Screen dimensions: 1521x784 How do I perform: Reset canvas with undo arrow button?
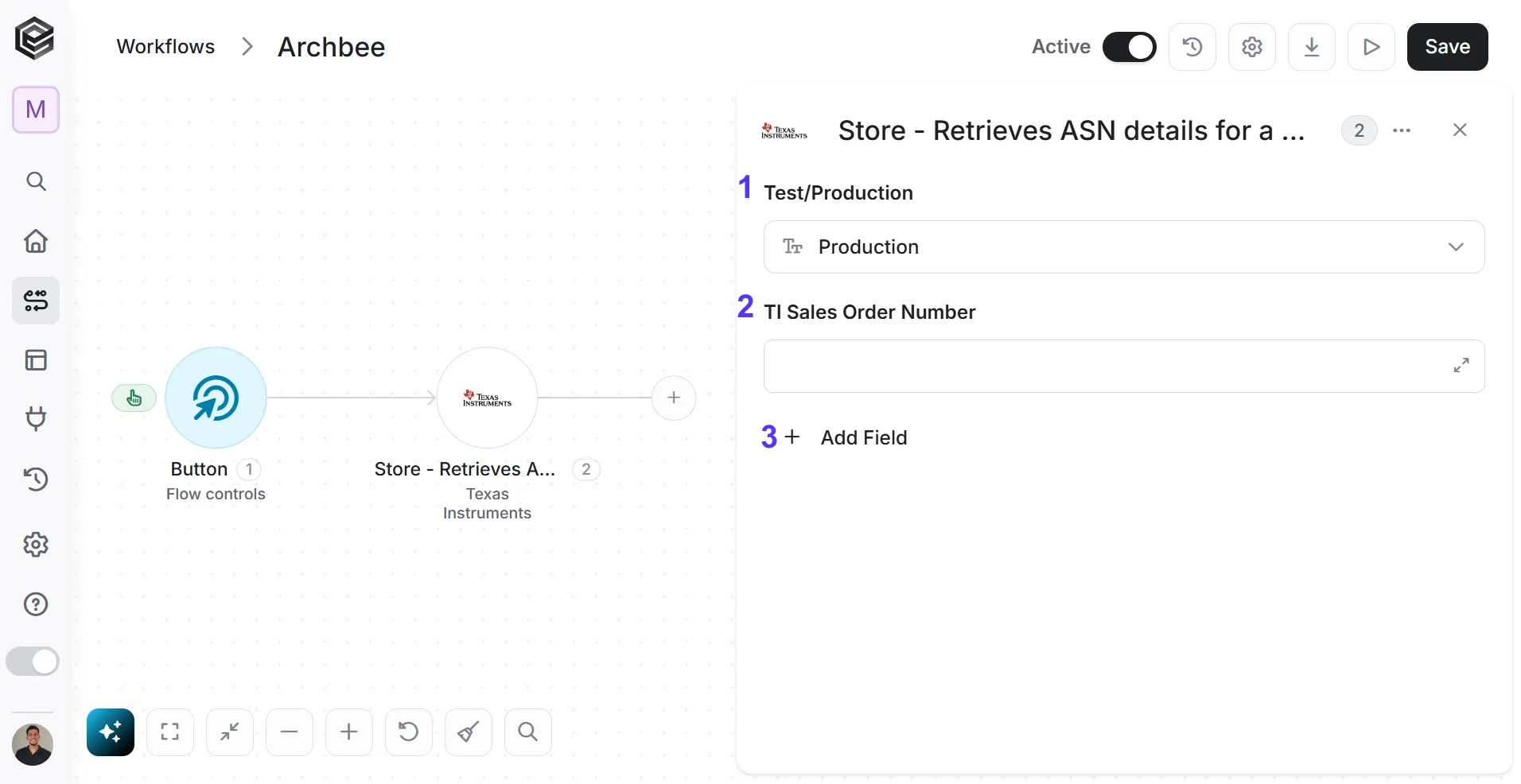[x=409, y=732]
